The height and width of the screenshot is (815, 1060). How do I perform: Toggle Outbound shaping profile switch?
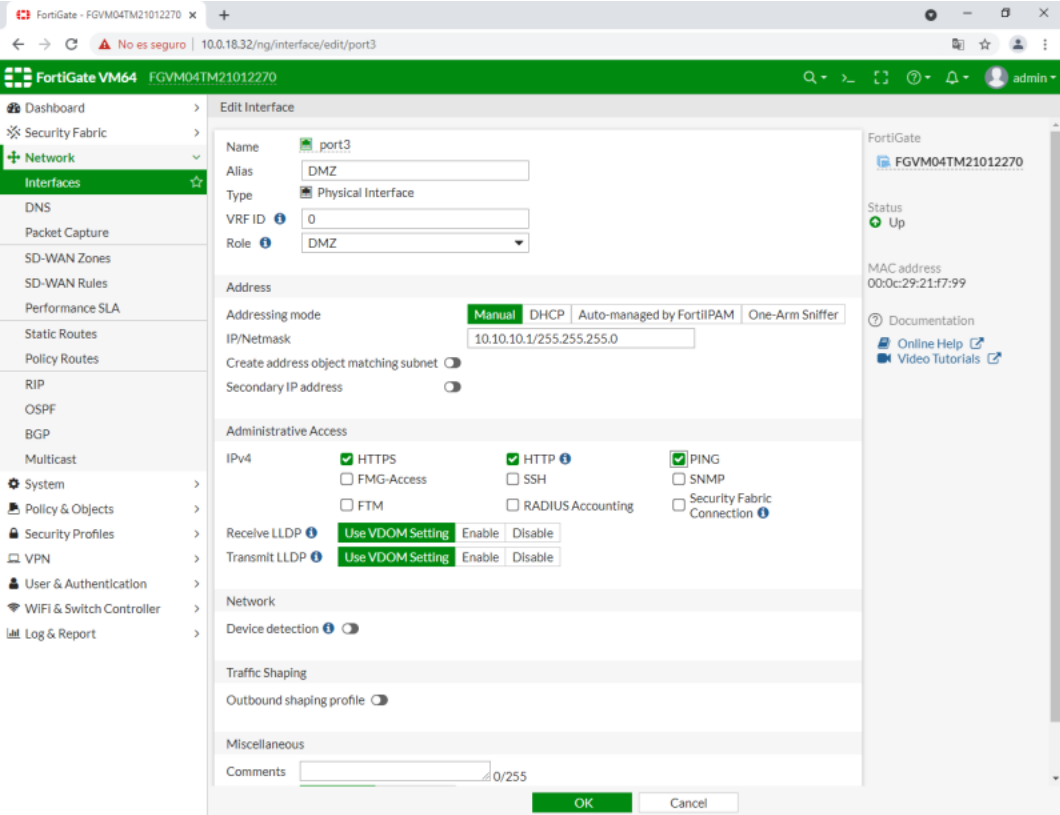[x=379, y=699]
